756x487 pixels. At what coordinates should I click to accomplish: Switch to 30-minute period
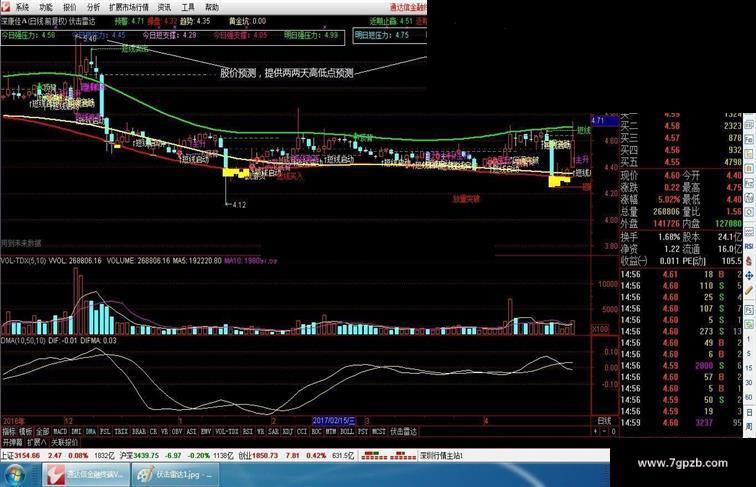(x=749, y=382)
